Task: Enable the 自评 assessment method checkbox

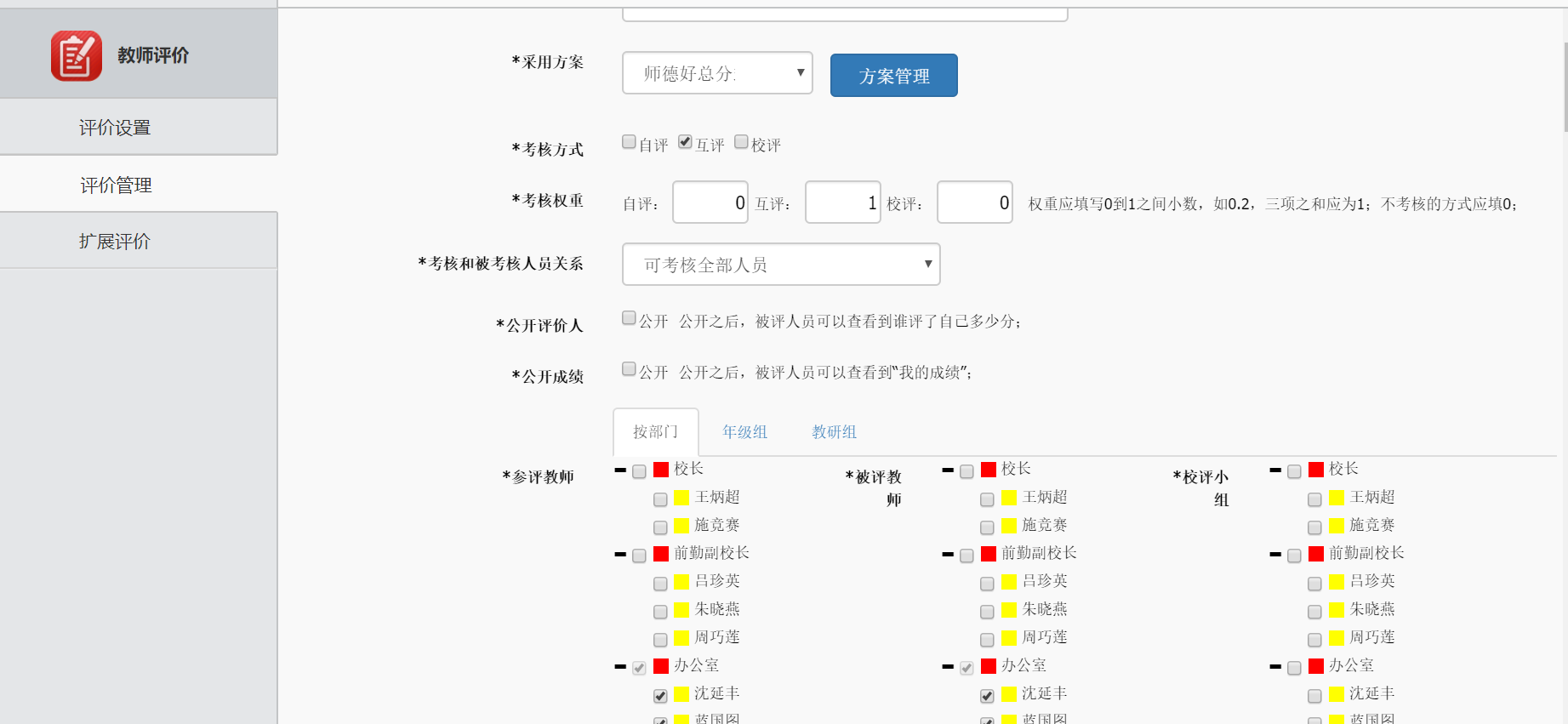Action: (629, 142)
